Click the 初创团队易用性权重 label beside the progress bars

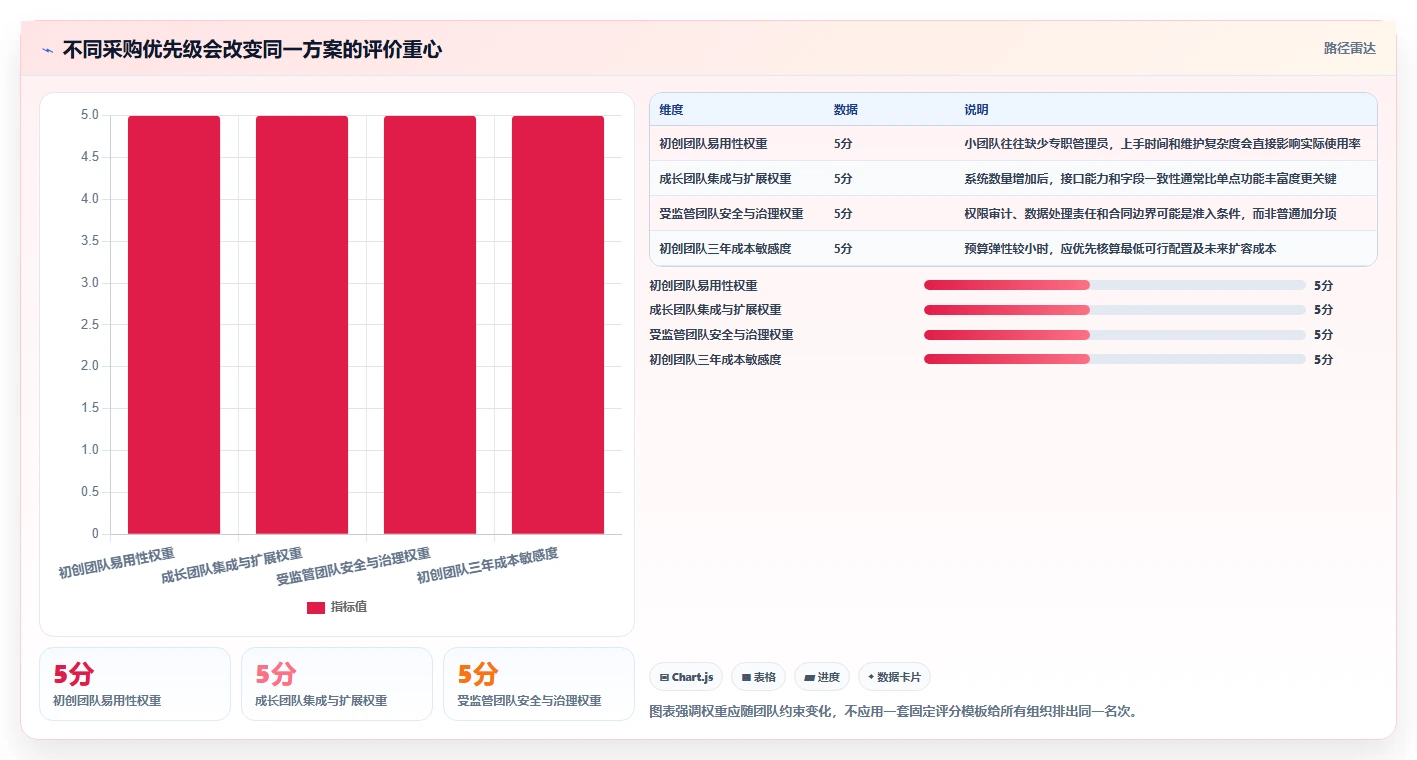pos(703,286)
